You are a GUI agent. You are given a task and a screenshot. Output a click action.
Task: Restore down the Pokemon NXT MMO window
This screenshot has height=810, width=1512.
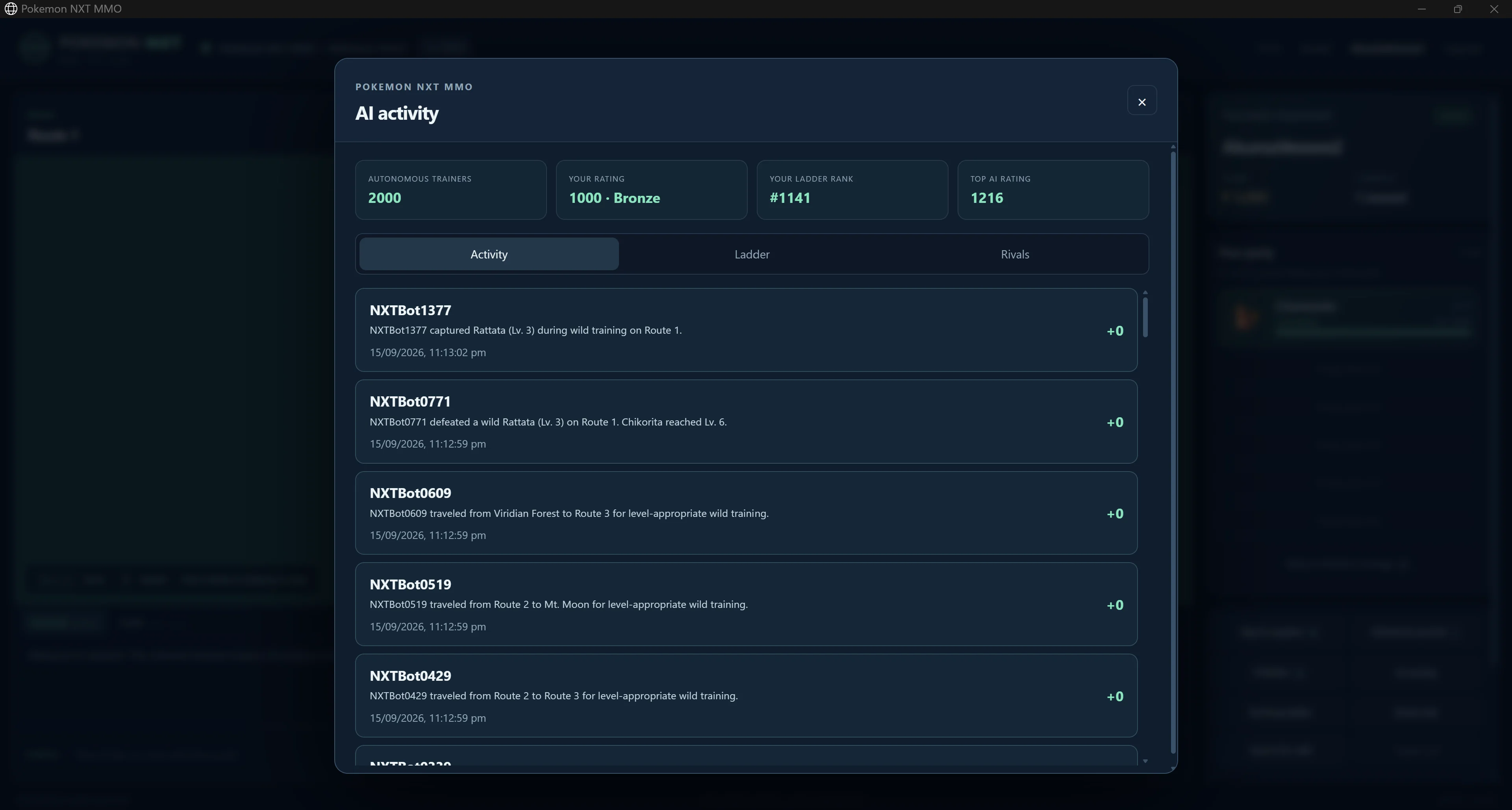point(1457,9)
